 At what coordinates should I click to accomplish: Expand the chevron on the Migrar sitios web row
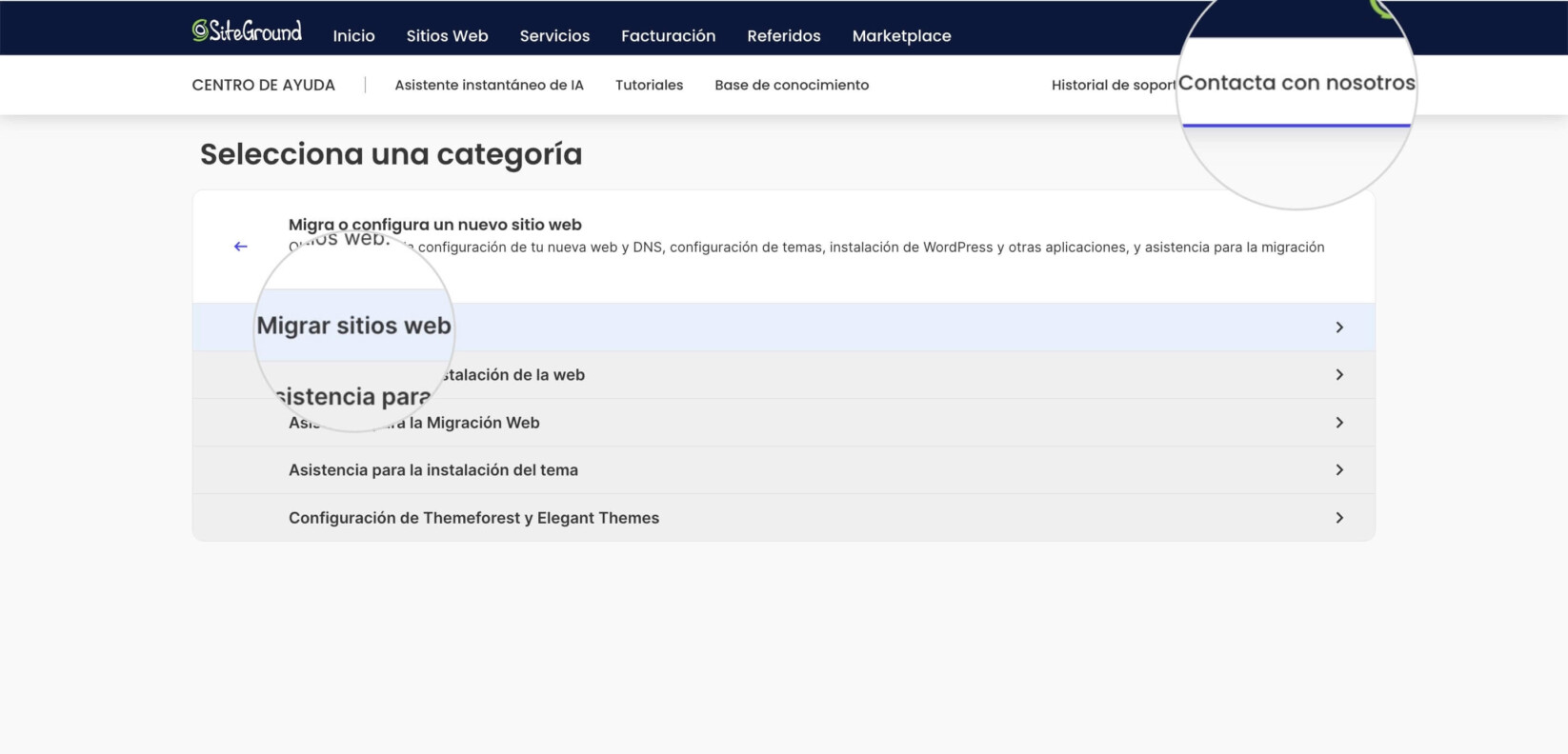(x=1339, y=327)
